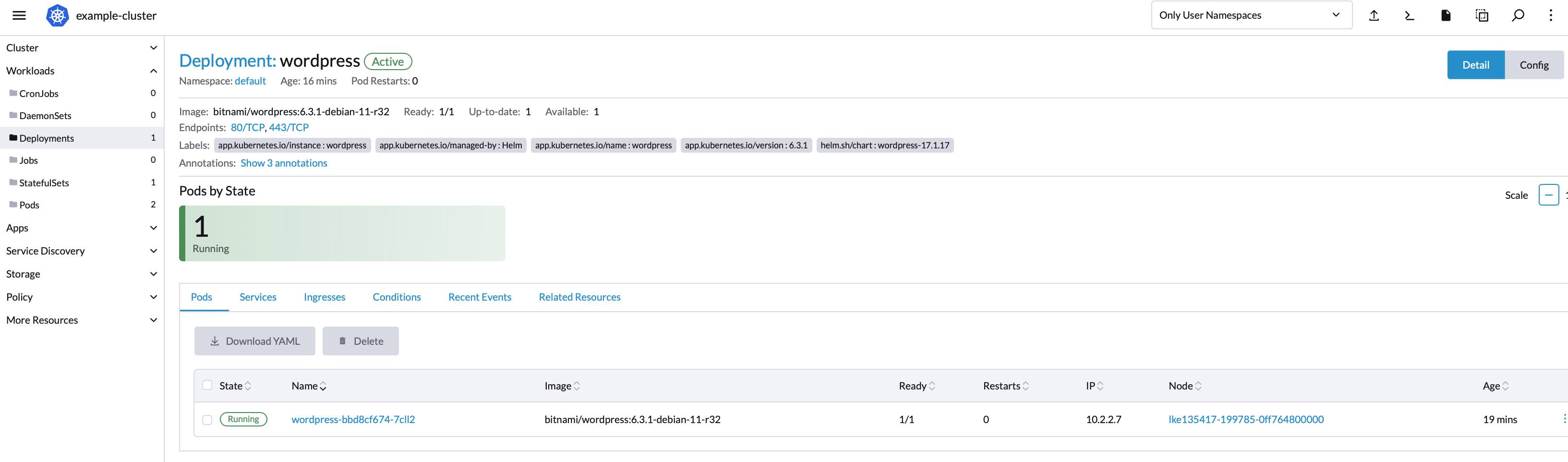Open the Only User Namespaces dropdown

[1251, 14]
